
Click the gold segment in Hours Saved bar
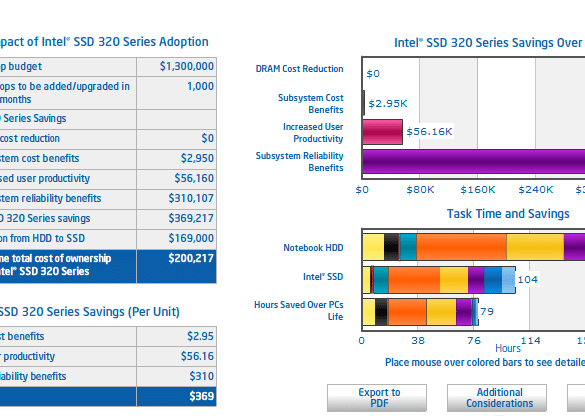click(x=441, y=312)
